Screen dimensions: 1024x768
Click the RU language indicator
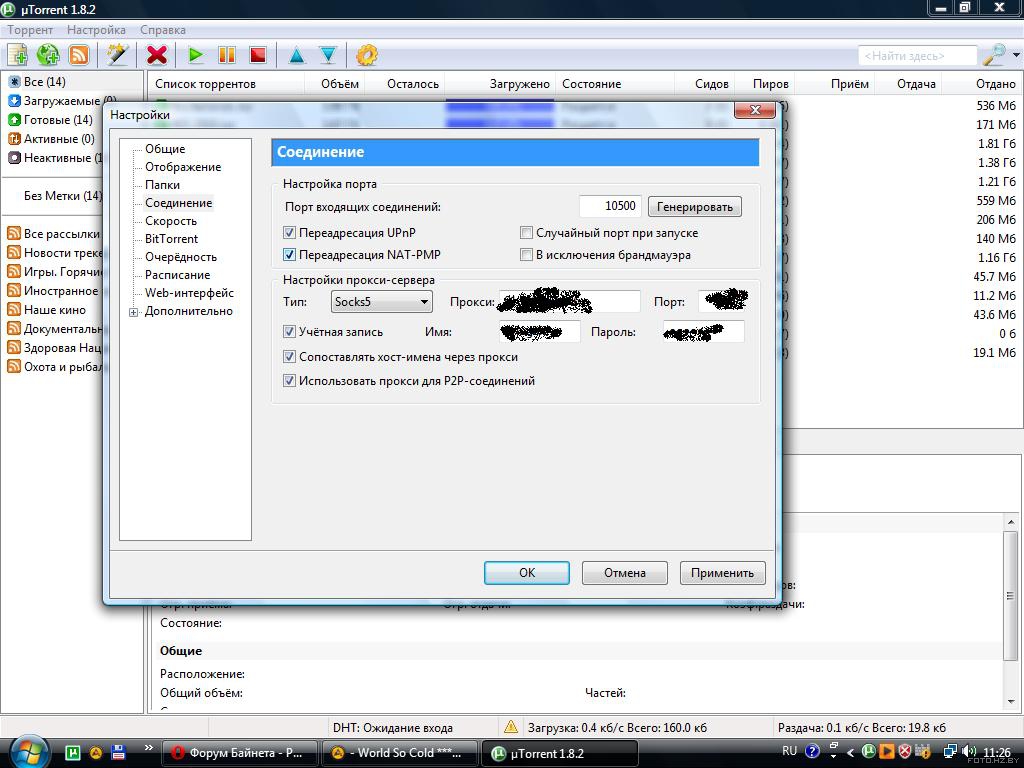pos(790,751)
